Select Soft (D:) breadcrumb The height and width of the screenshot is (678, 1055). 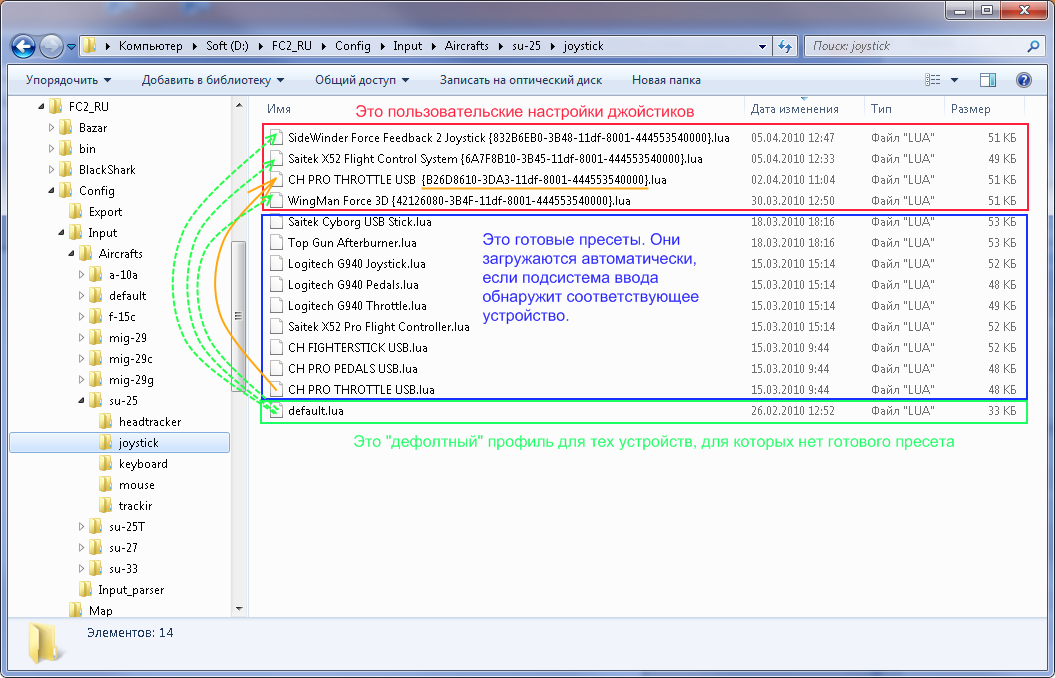click(x=227, y=46)
